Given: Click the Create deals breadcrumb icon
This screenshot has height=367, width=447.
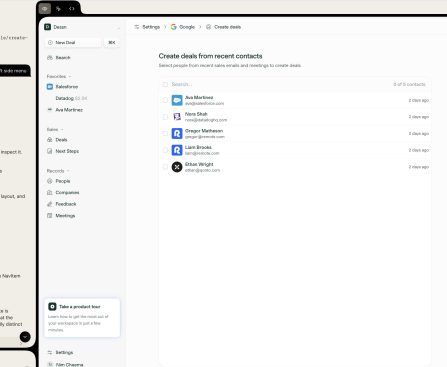Looking at the screenshot, I should (x=208, y=27).
